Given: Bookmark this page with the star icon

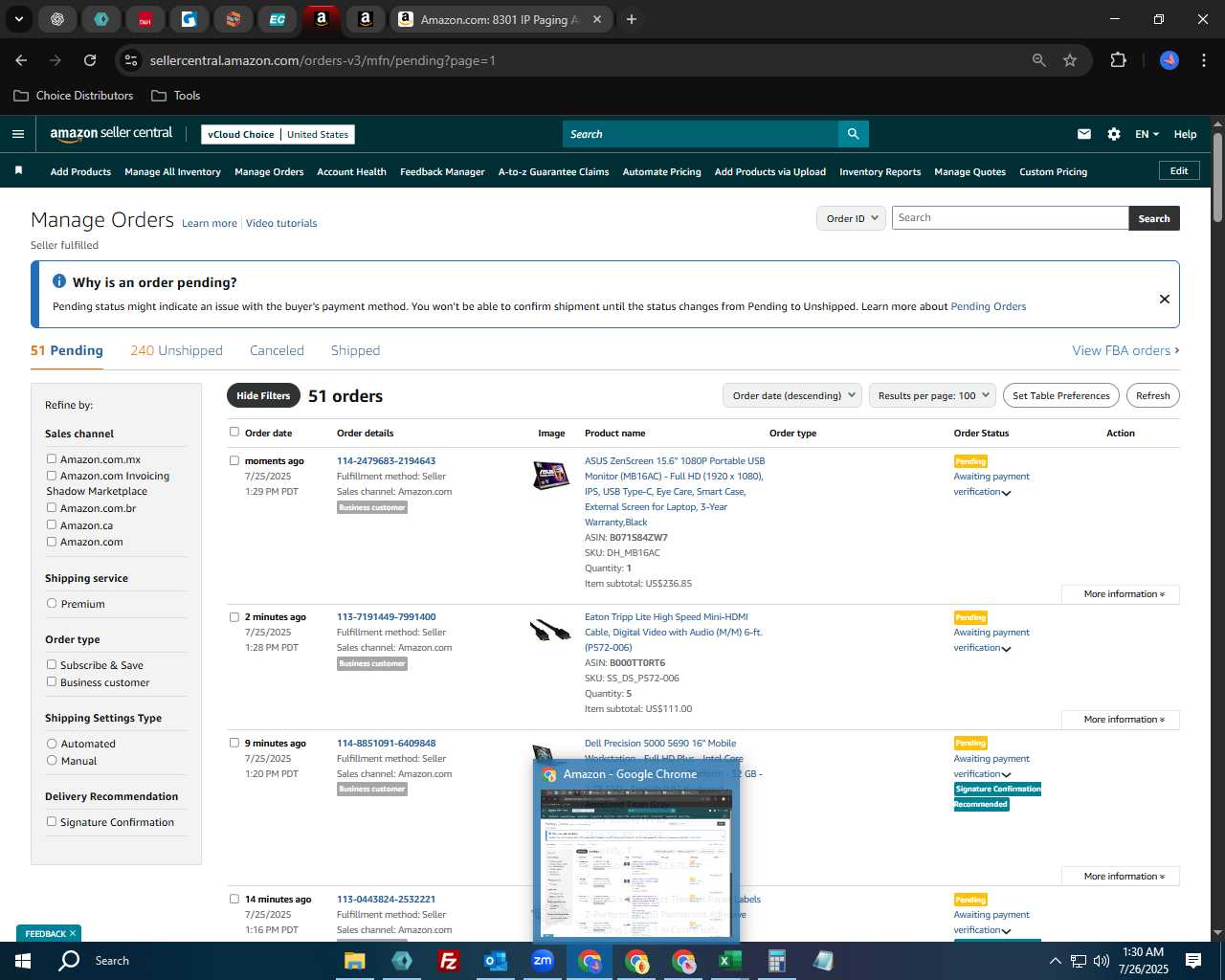Looking at the screenshot, I should point(1070,60).
